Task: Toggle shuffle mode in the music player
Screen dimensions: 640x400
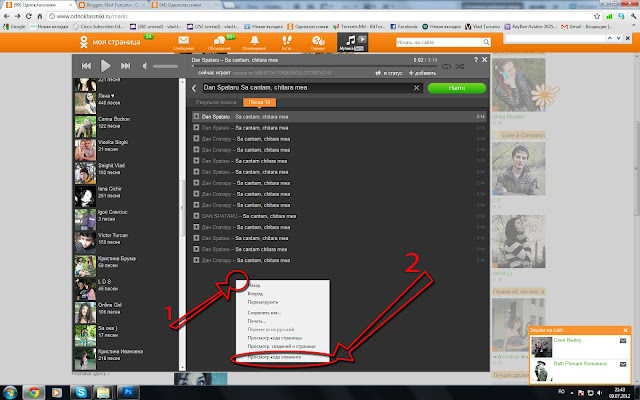Action: tap(460, 66)
